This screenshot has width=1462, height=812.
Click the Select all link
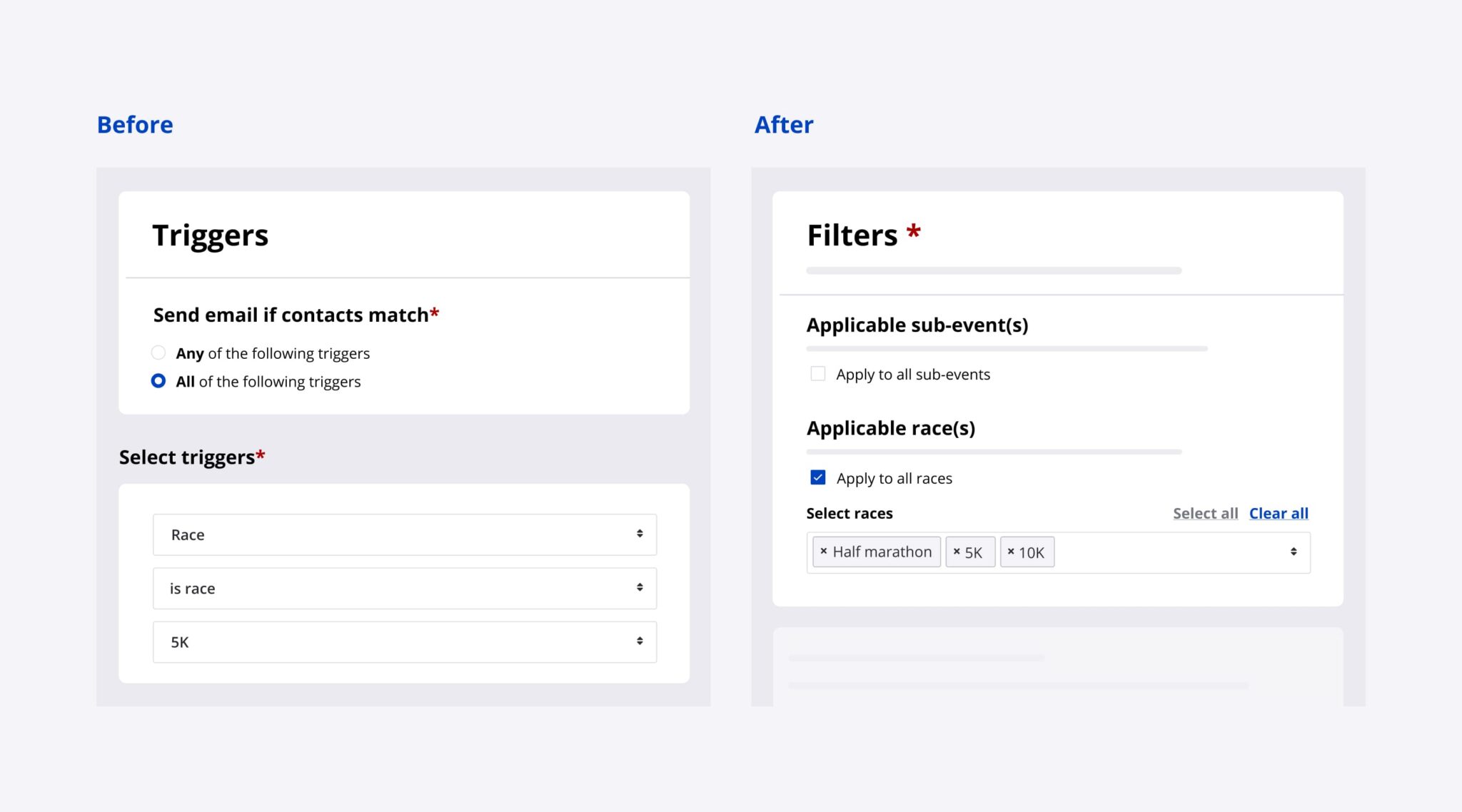1205,512
